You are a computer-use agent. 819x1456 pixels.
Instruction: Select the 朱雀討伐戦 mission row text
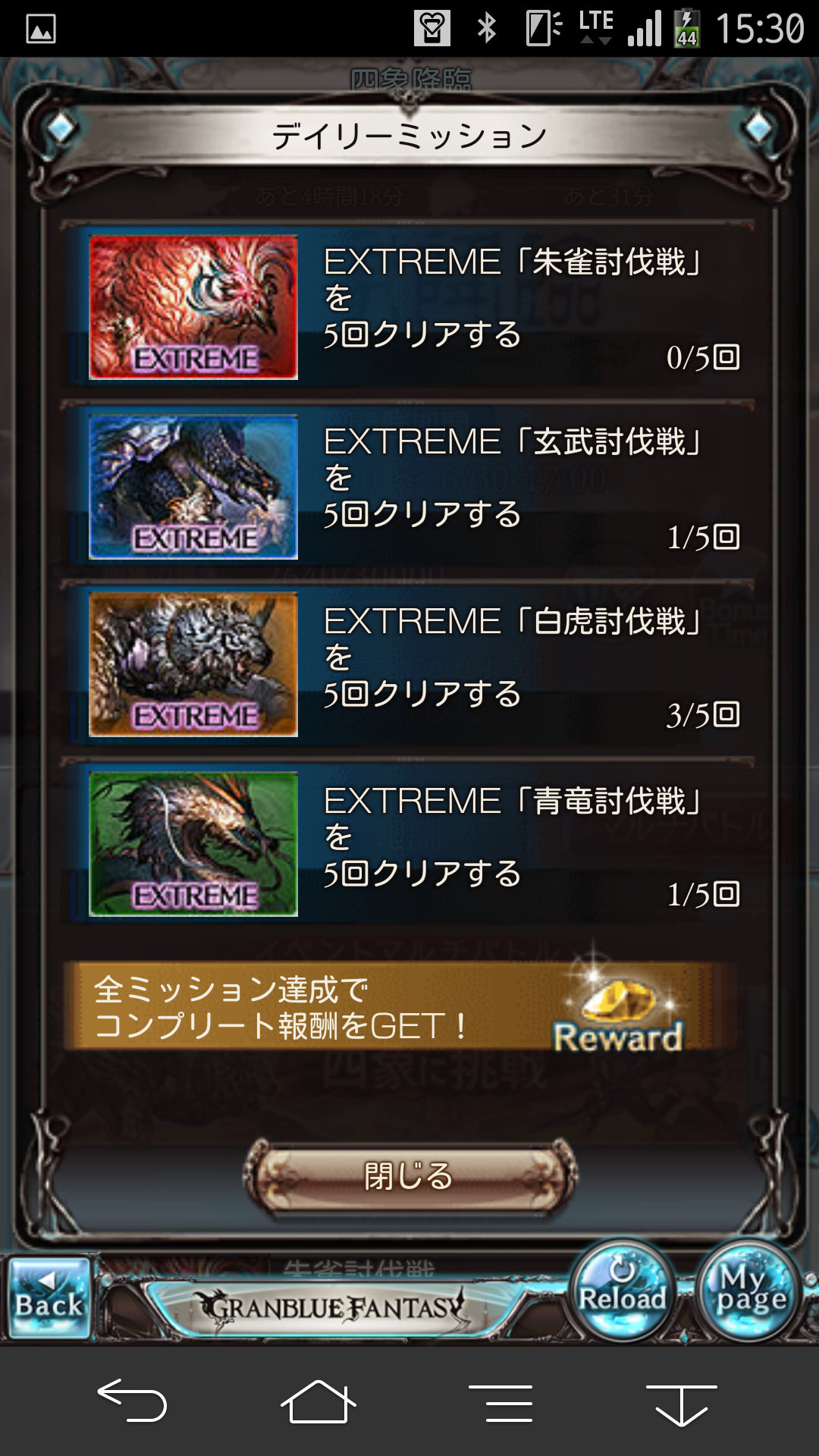(x=514, y=298)
